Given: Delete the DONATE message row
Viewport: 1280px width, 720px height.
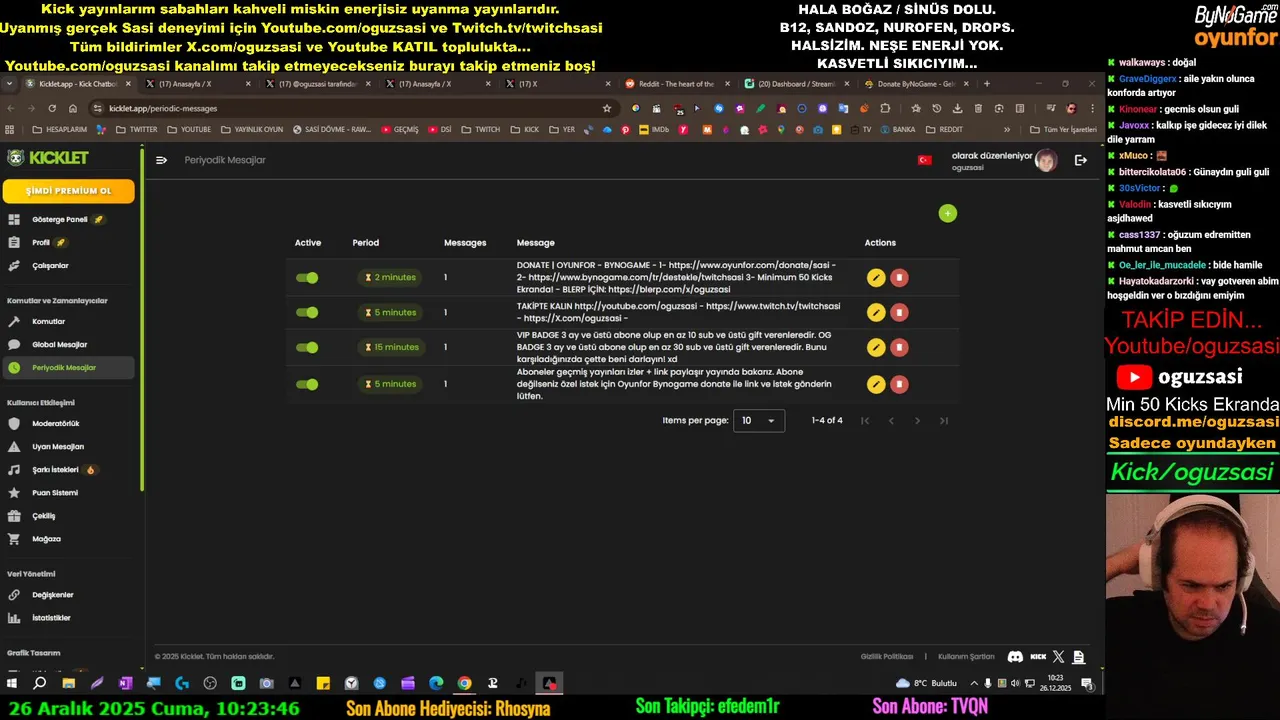Looking at the screenshot, I should pos(899,278).
